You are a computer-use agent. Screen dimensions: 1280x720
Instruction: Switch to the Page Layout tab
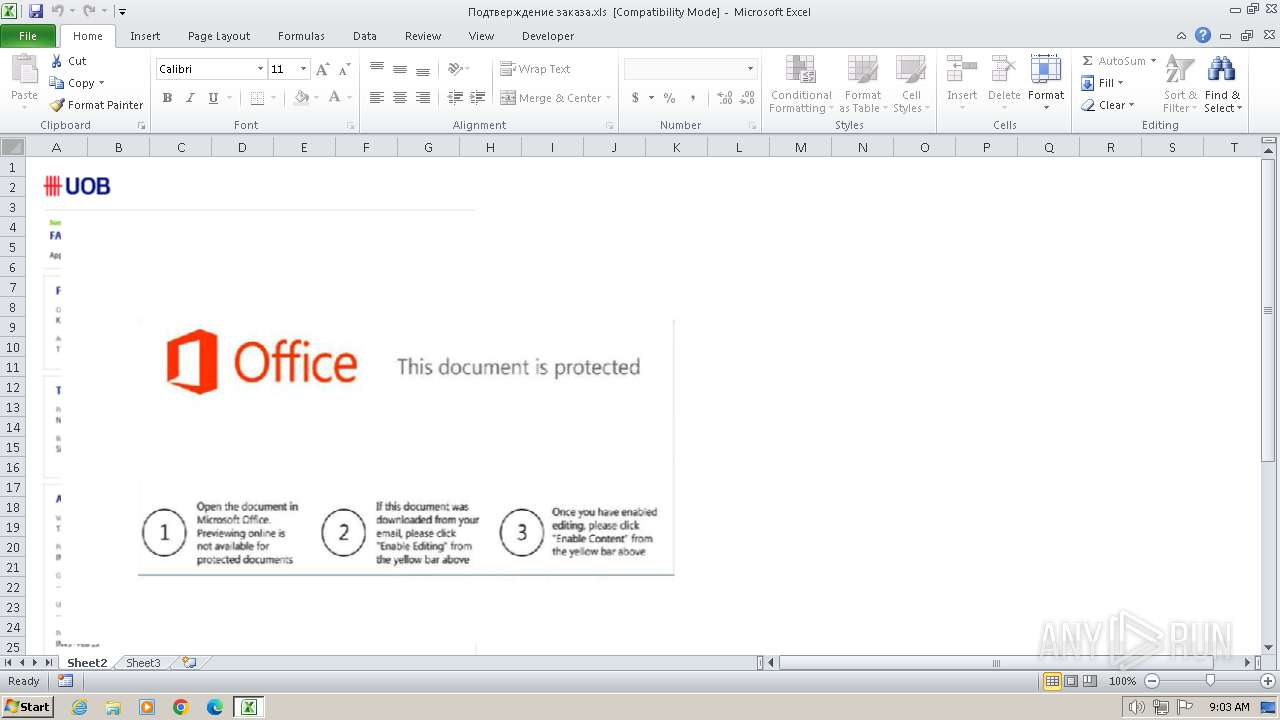(x=219, y=36)
